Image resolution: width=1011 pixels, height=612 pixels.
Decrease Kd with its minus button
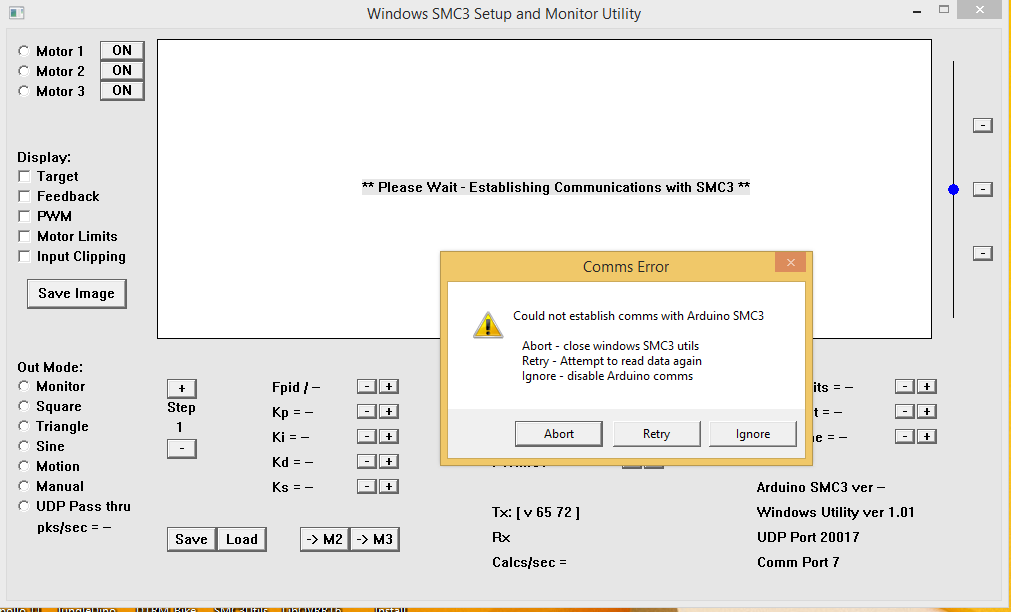(367, 462)
